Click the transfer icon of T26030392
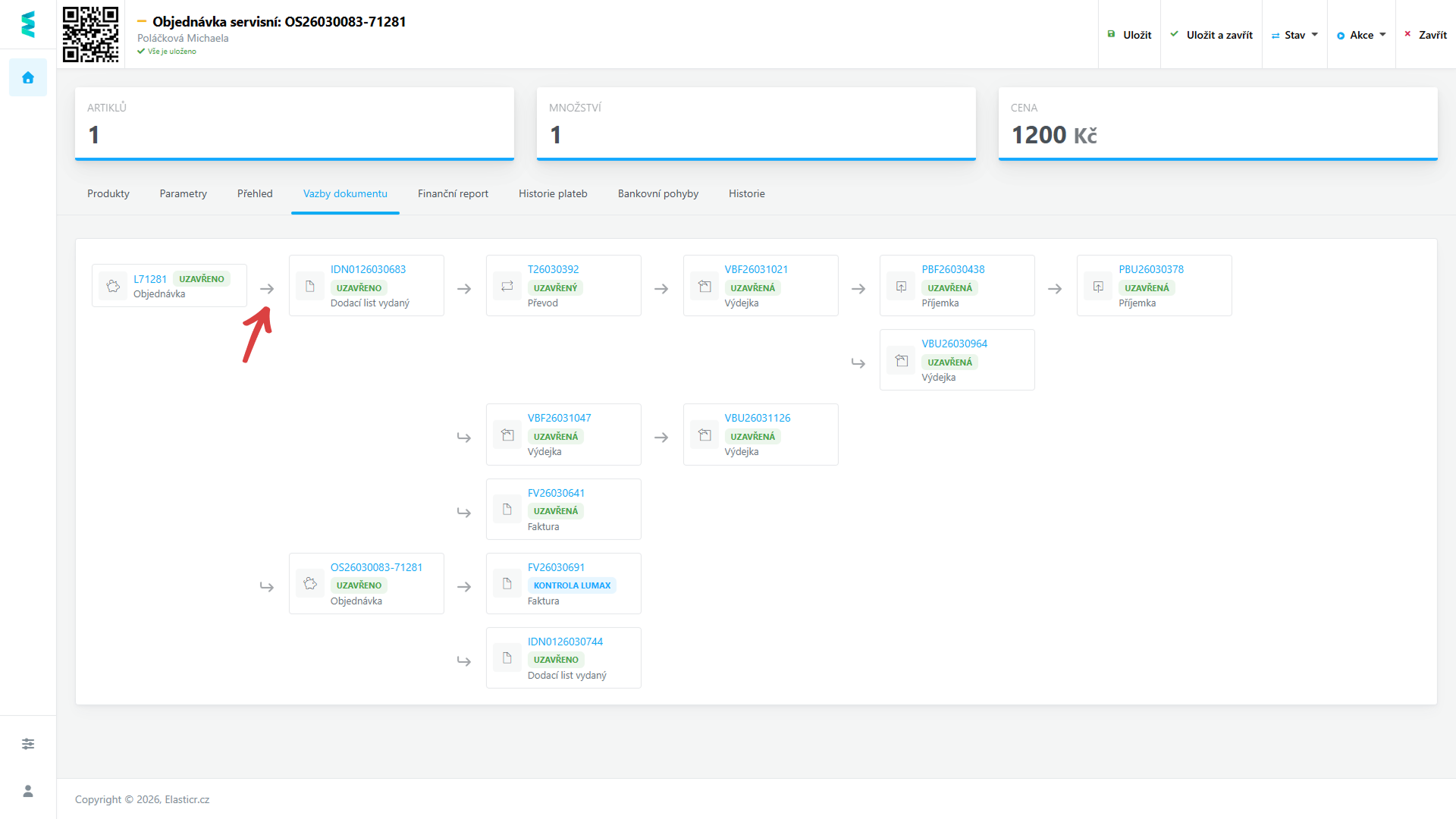 (507, 286)
